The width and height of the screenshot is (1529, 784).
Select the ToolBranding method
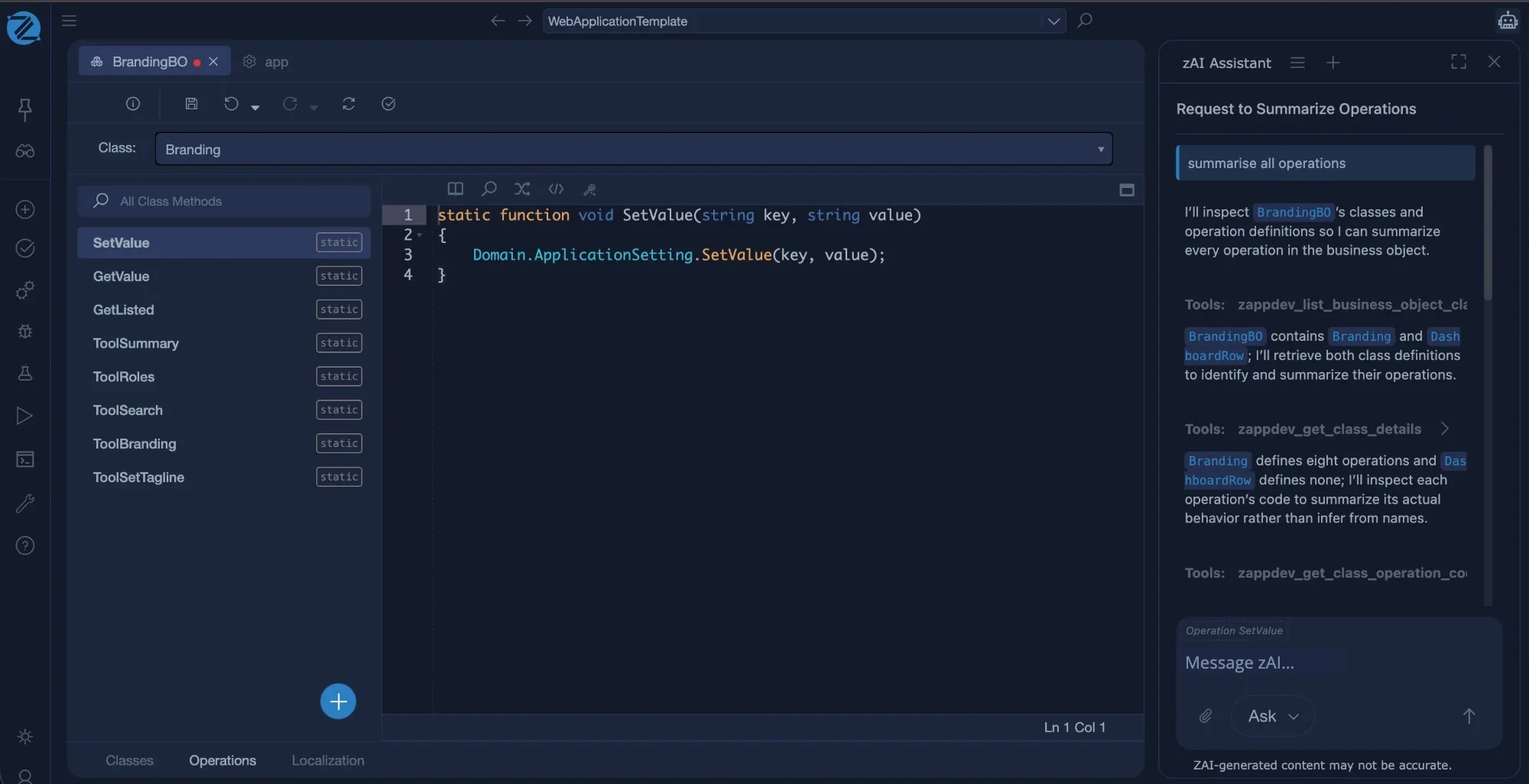(x=224, y=444)
